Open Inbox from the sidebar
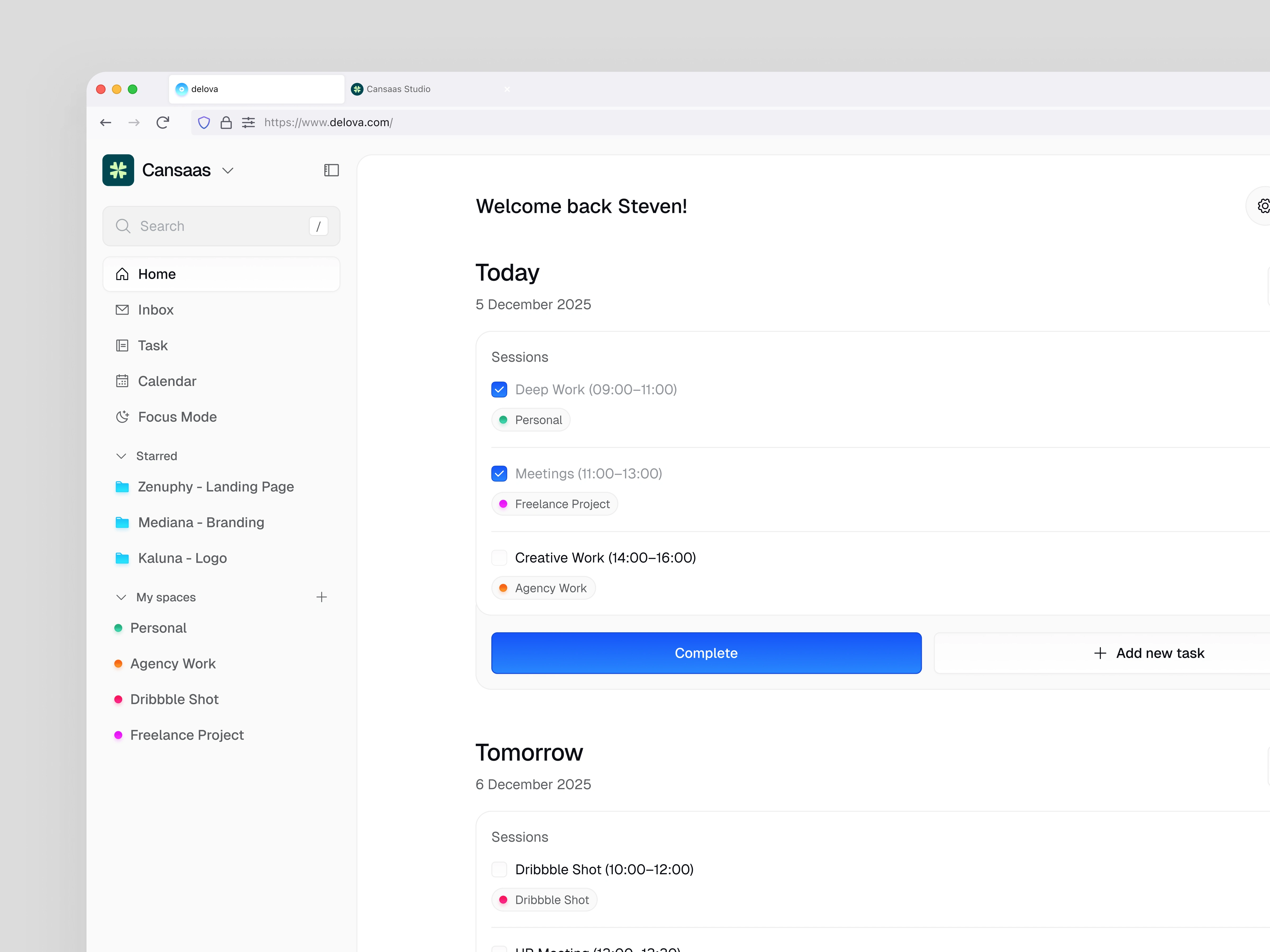 click(x=156, y=310)
